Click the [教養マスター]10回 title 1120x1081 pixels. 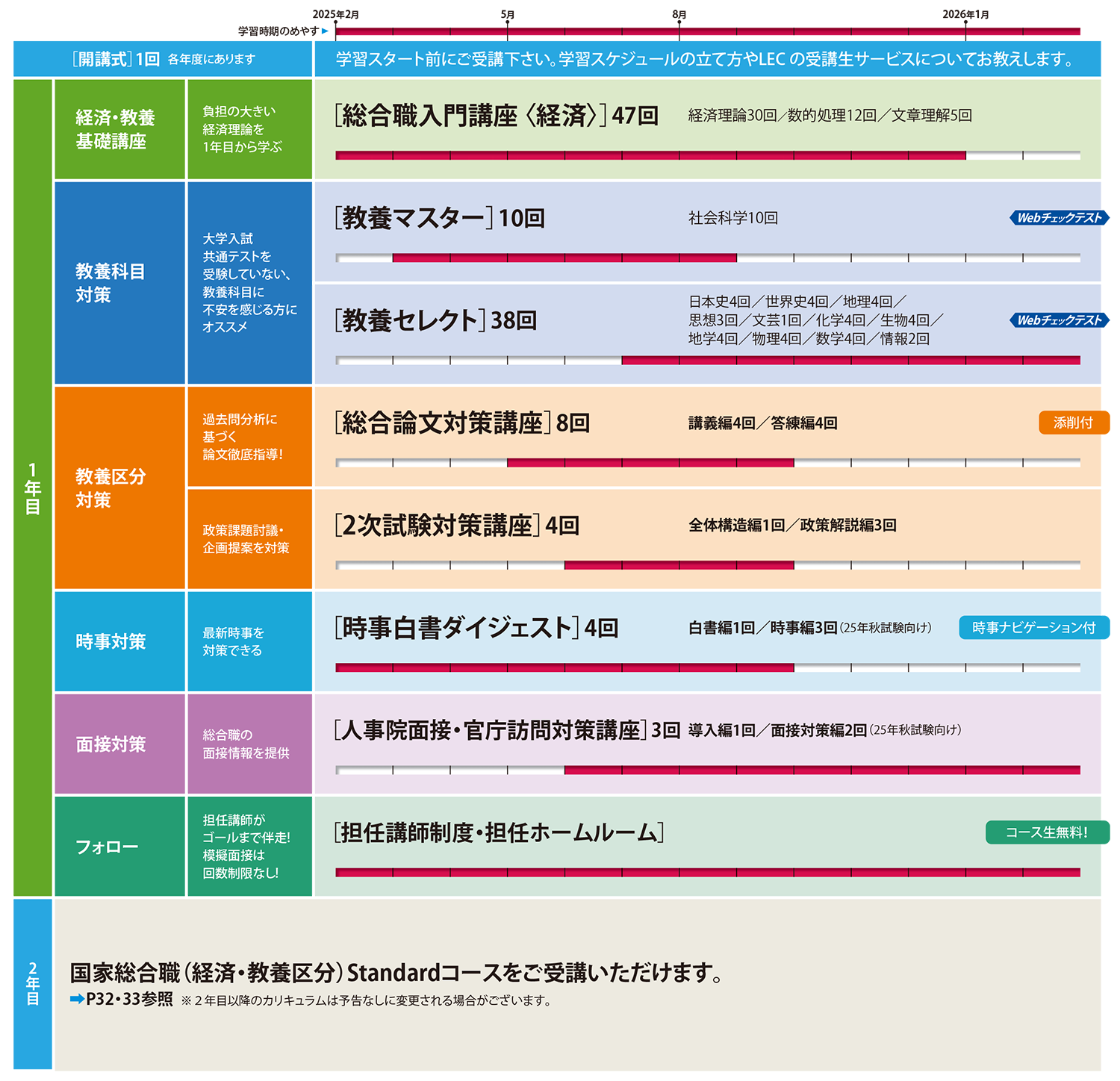click(439, 218)
